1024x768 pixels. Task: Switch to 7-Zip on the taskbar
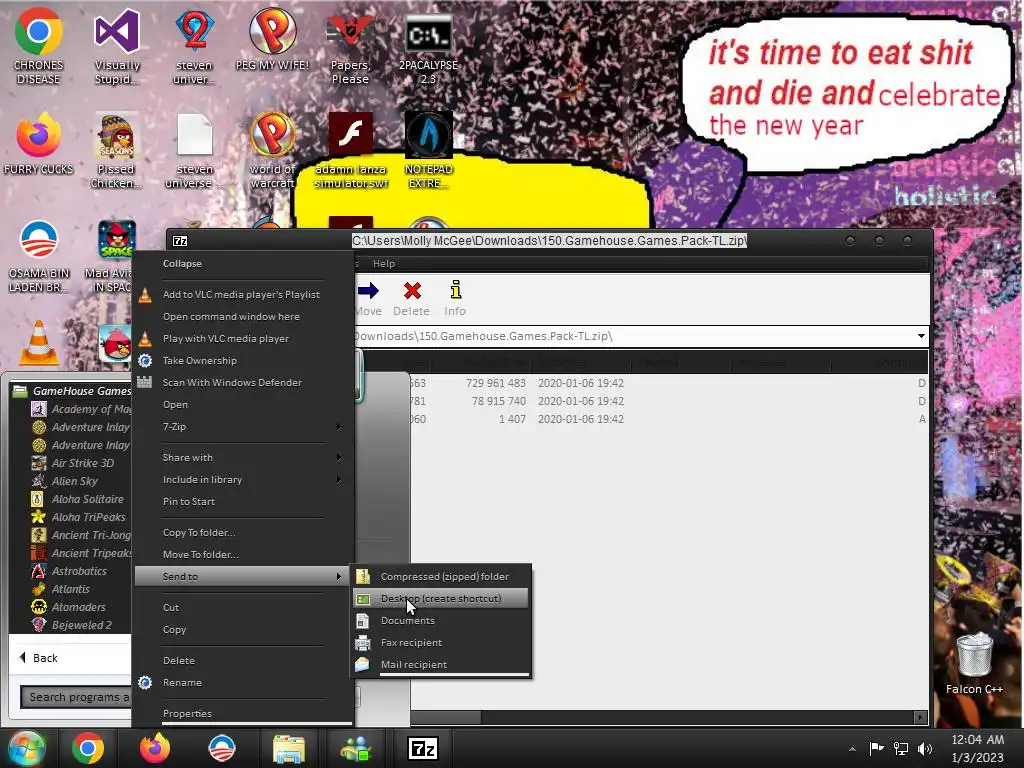[423, 748]
